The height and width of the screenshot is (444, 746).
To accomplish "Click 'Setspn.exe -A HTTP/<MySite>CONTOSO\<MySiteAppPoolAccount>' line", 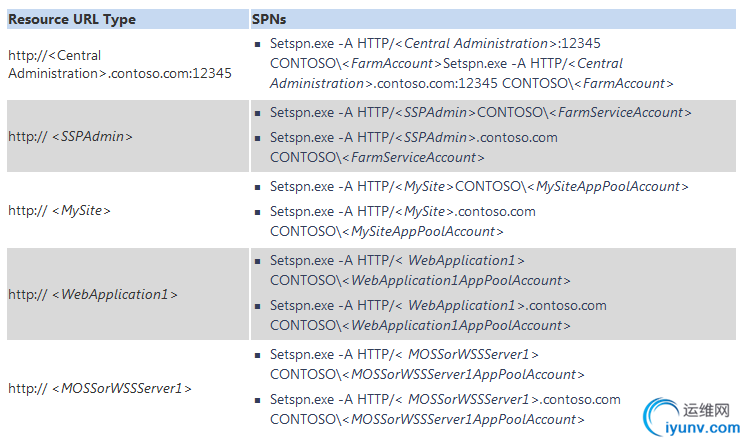I will coord(479,187).
